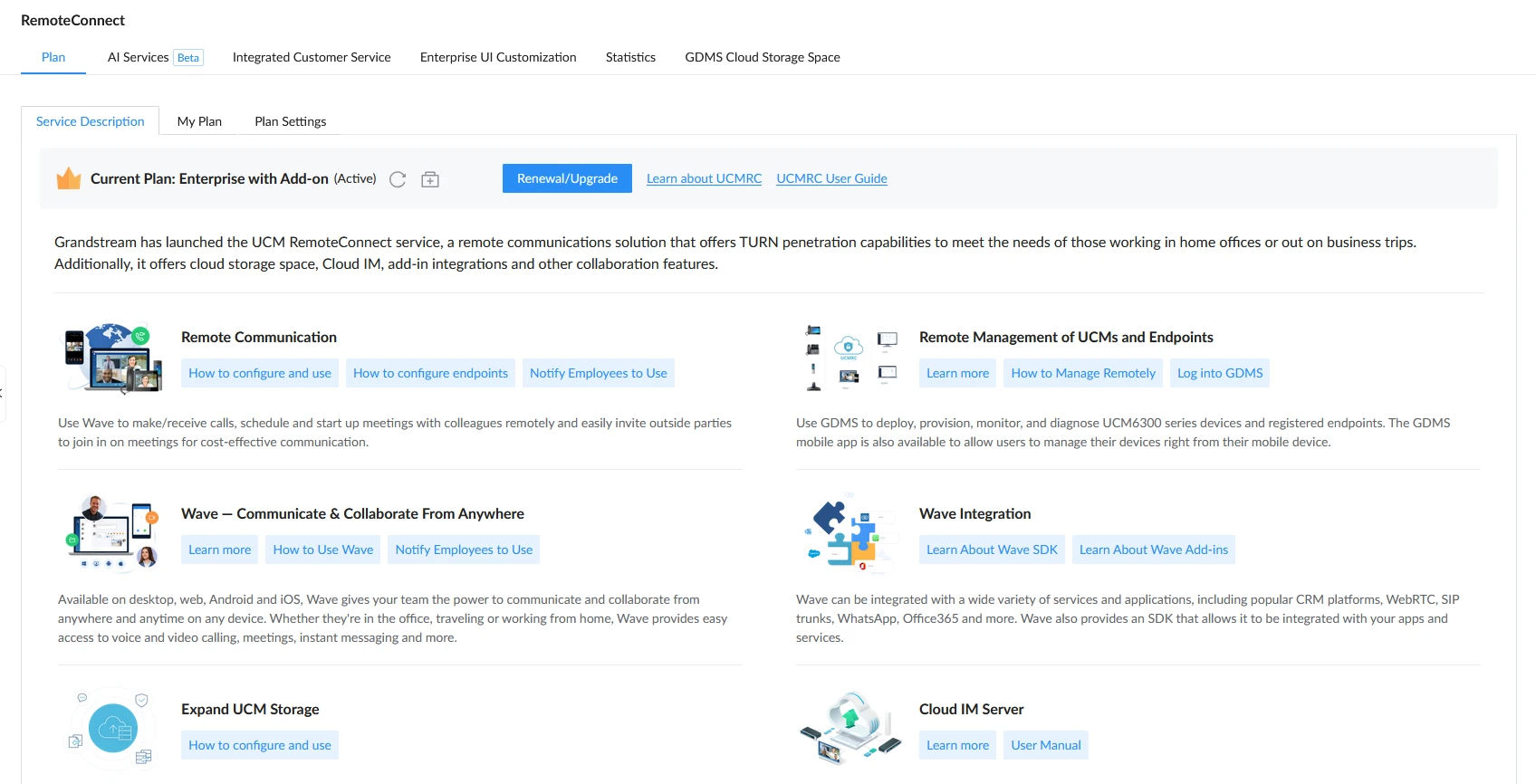The width and height of the screenshot is (1536, 784).
Task: Open the UCMRC User Guide link
Action: click(831, 178)
